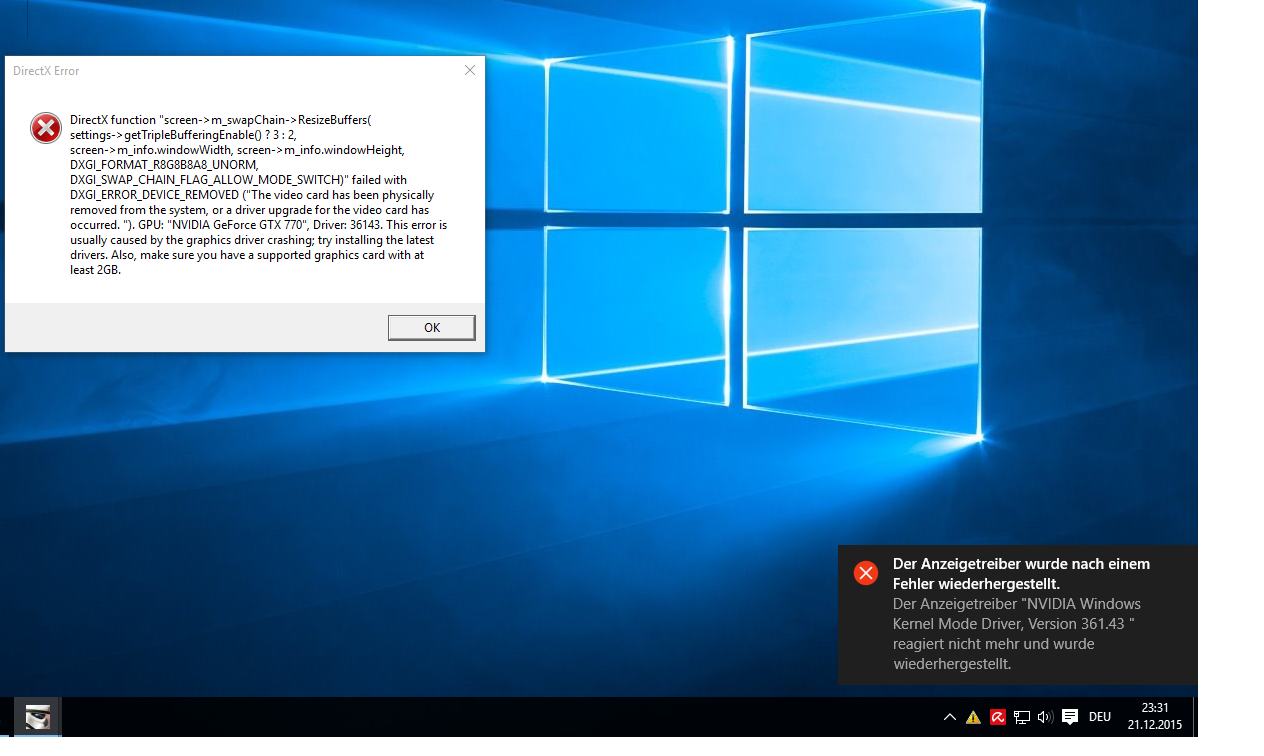Click OK in the DirectX Error dialog
This screenshot has height=756, width=1264.
click(431, 327)
